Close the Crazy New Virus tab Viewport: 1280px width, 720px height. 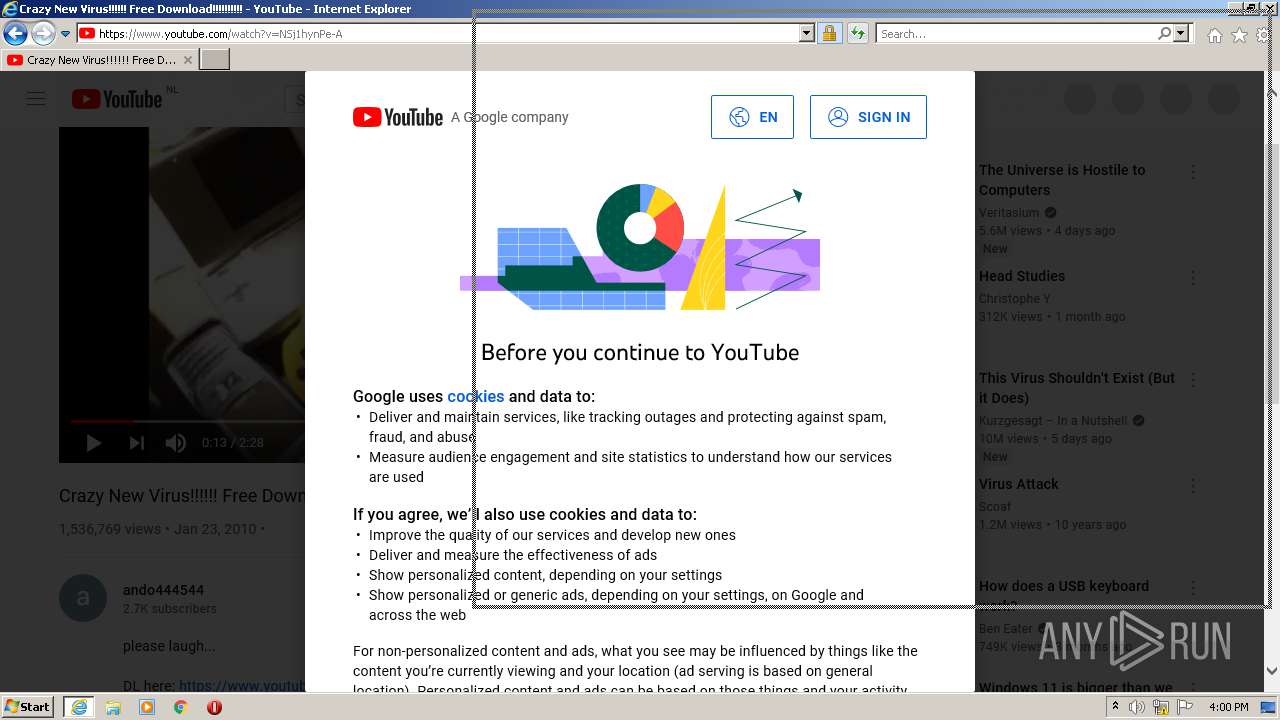[x=188, y=60]
